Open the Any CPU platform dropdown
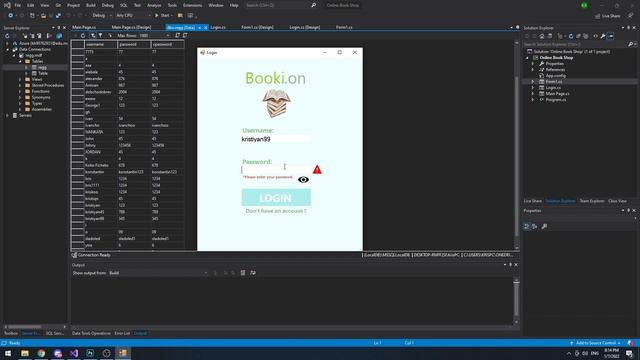The image size is (640, 360). [x=133, y=15]
